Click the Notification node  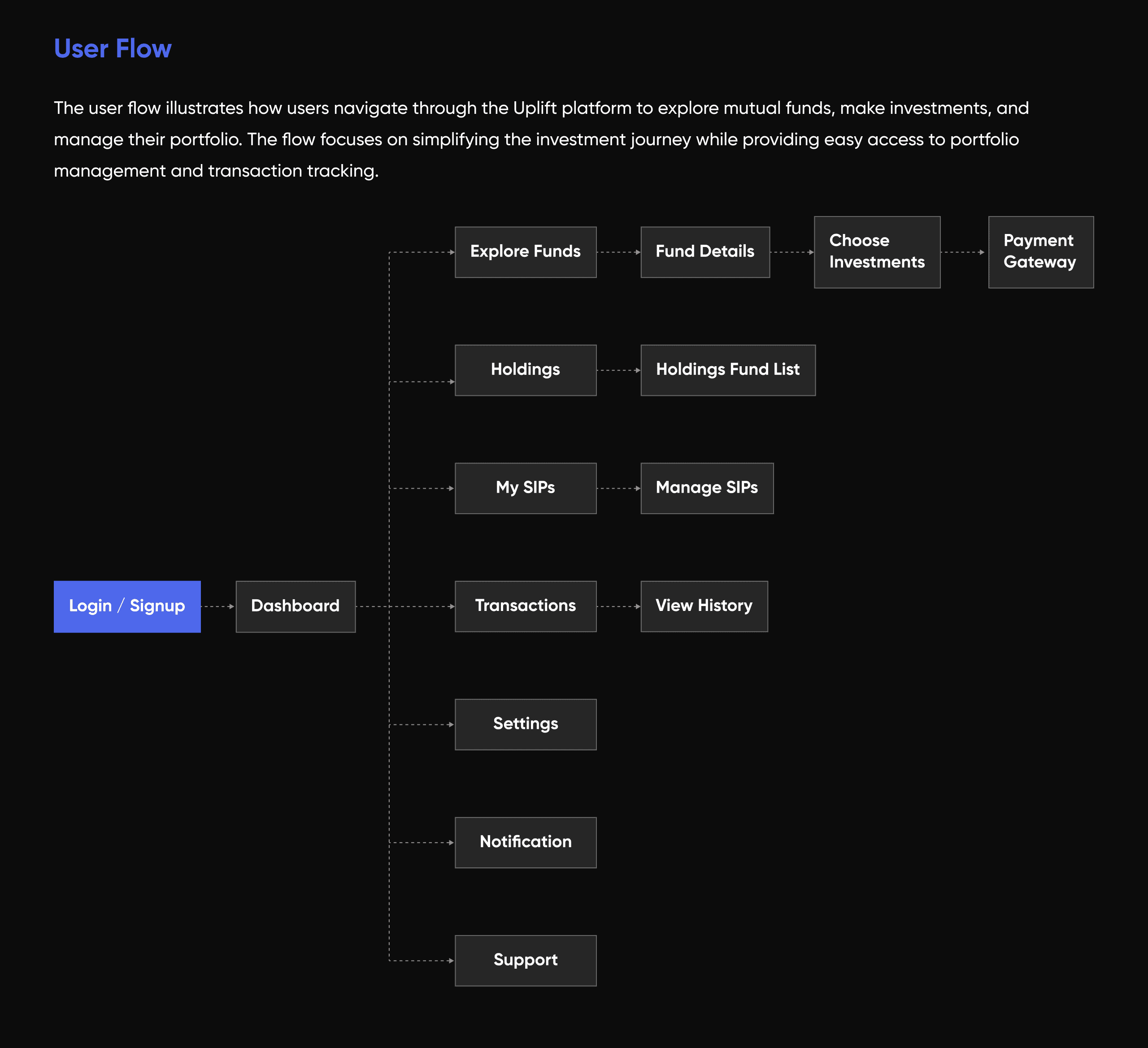coord(525,843)
